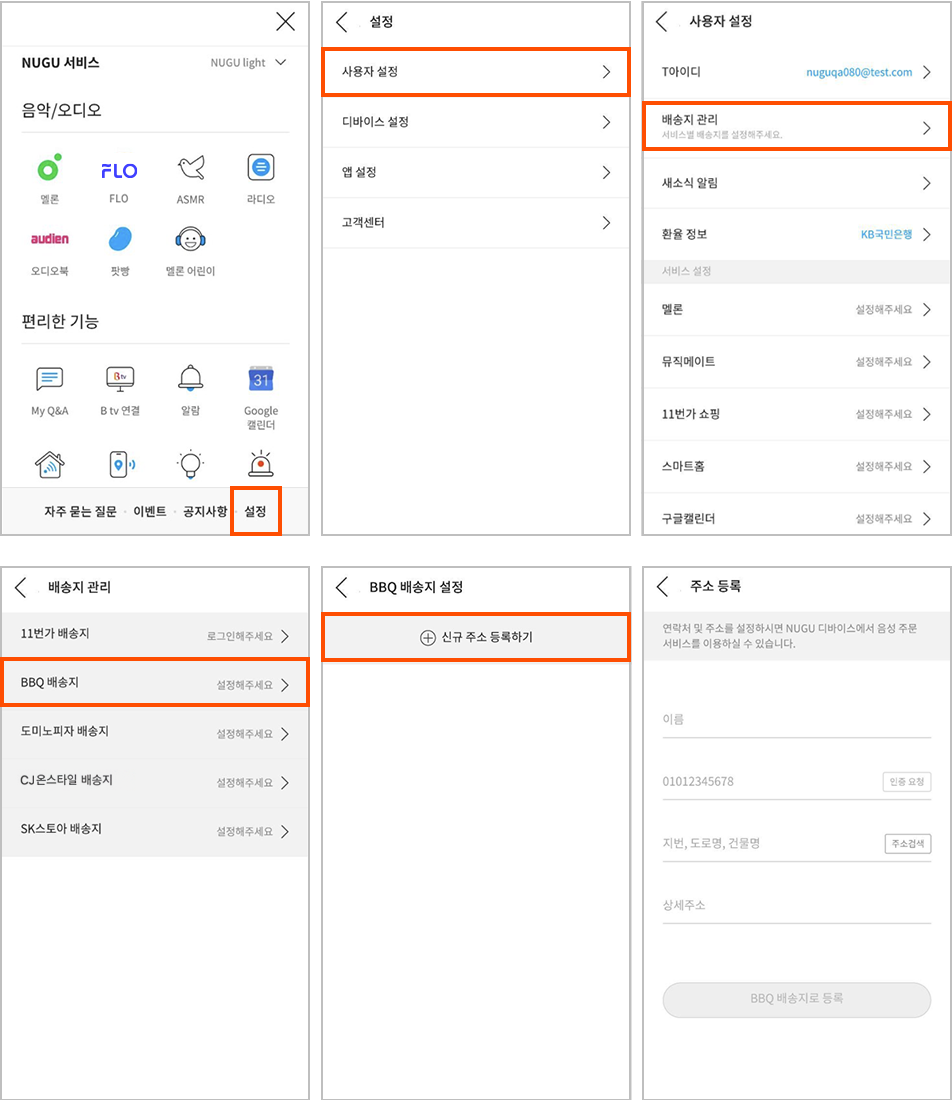
Task: Click 자주 묻는 질문 link
Action: [x=81, y=511]
